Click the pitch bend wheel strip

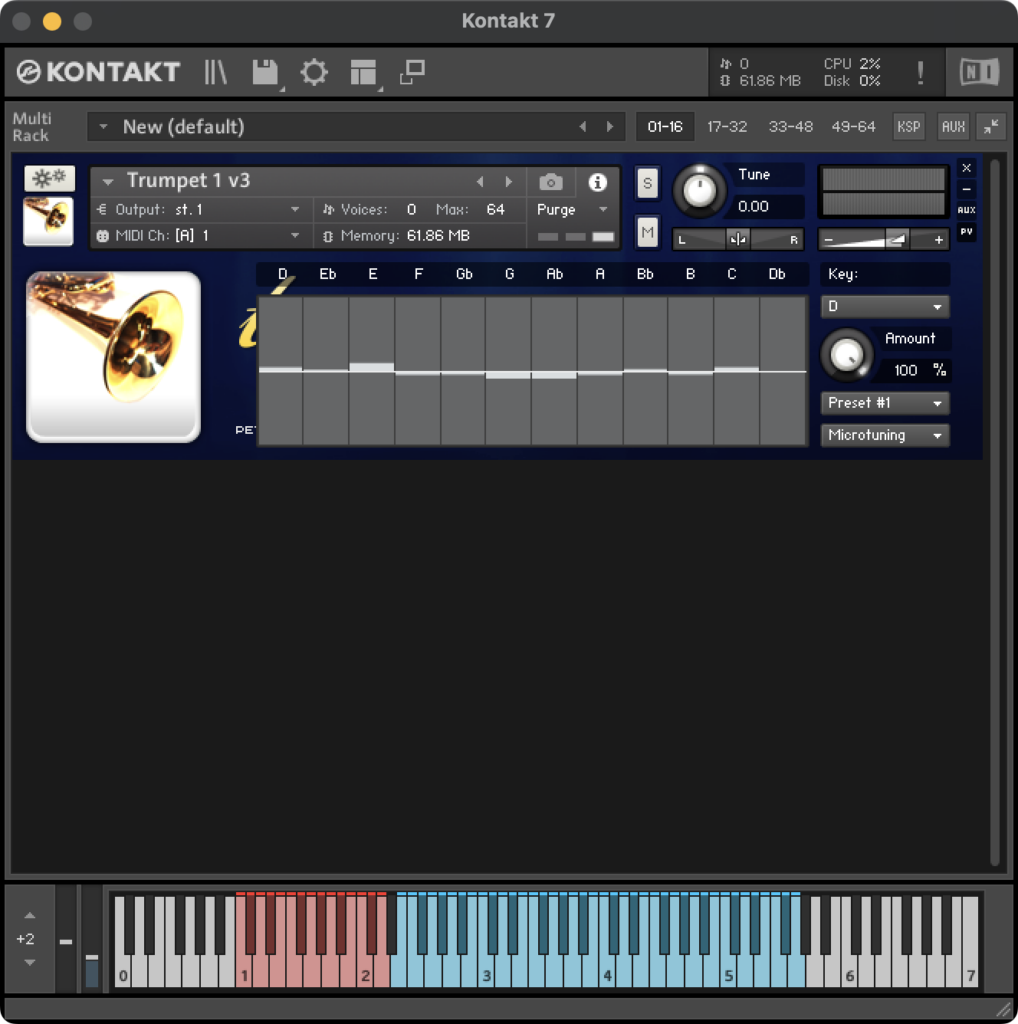(x=66, y=939)
